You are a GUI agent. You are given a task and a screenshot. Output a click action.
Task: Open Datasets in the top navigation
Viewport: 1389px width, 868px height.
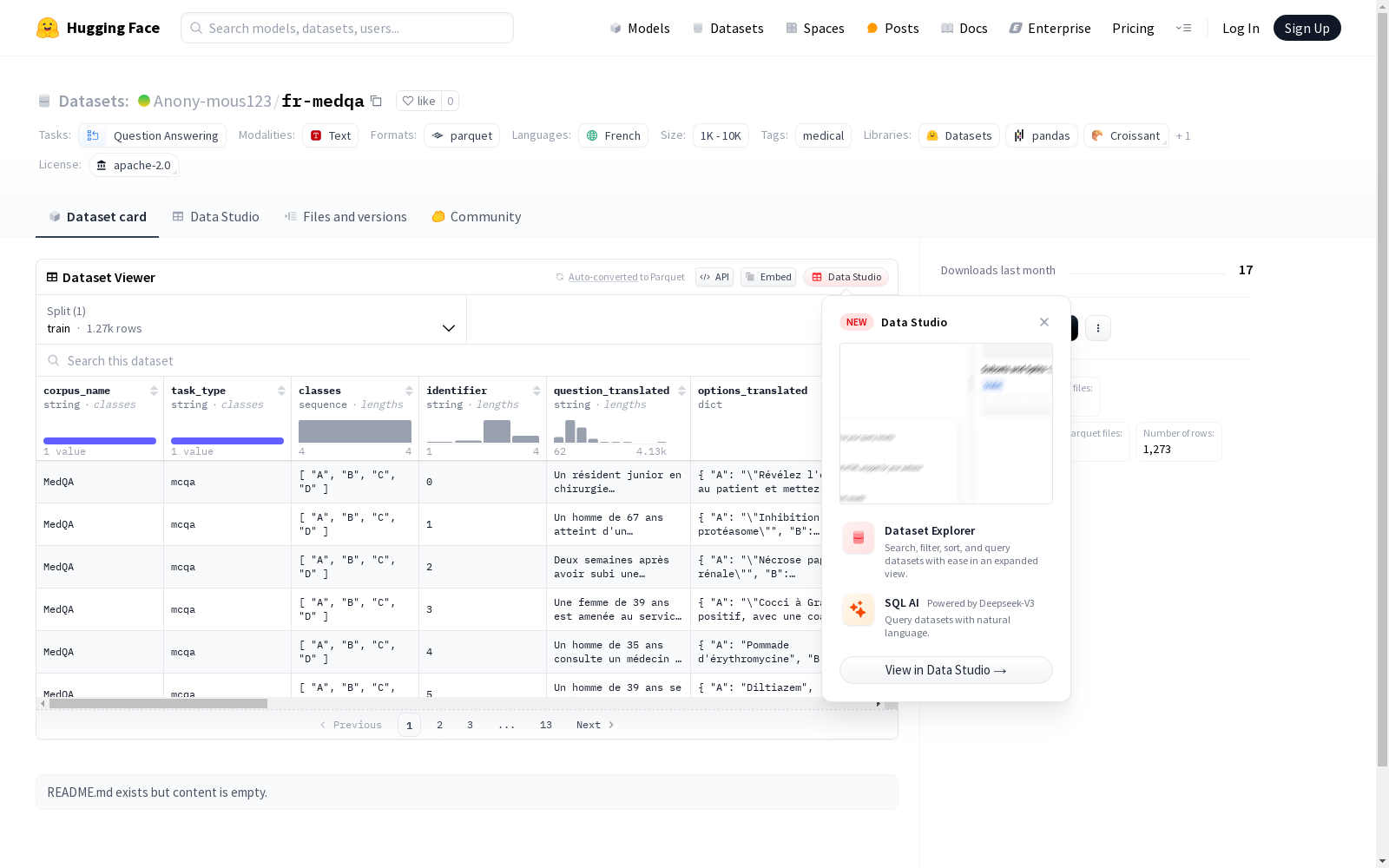pyautogui.click(x=727, y=28)
